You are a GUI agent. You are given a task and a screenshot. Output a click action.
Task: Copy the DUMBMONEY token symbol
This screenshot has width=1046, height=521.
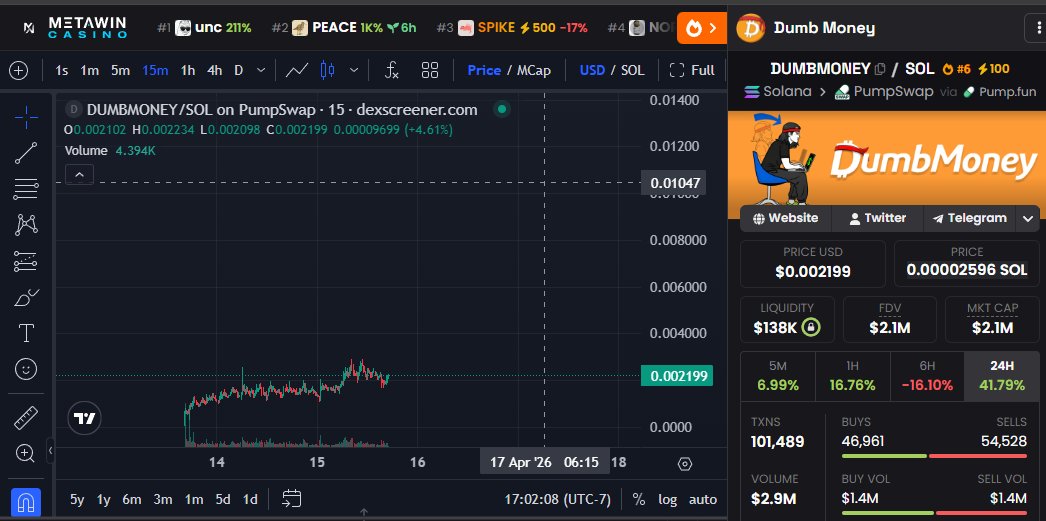point(880,69)
